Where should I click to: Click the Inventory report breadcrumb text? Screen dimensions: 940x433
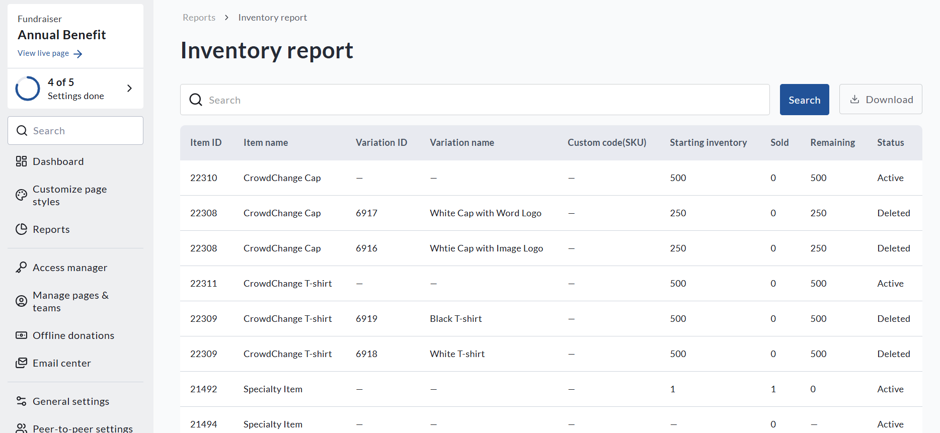pyautogui.click(x=272, y=17)
